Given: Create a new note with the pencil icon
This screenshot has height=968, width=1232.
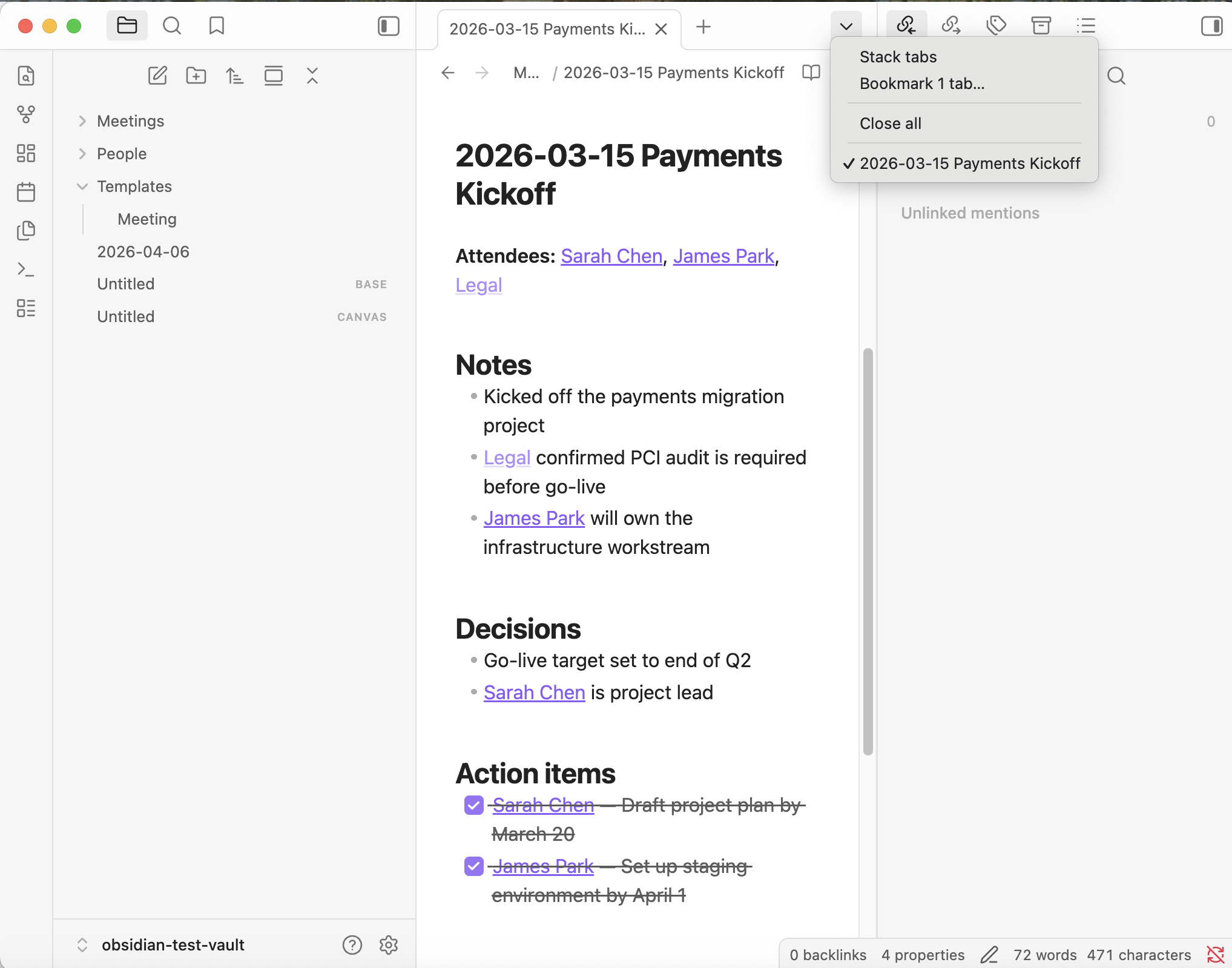Looking at the screenshot, I should (158, 76).
